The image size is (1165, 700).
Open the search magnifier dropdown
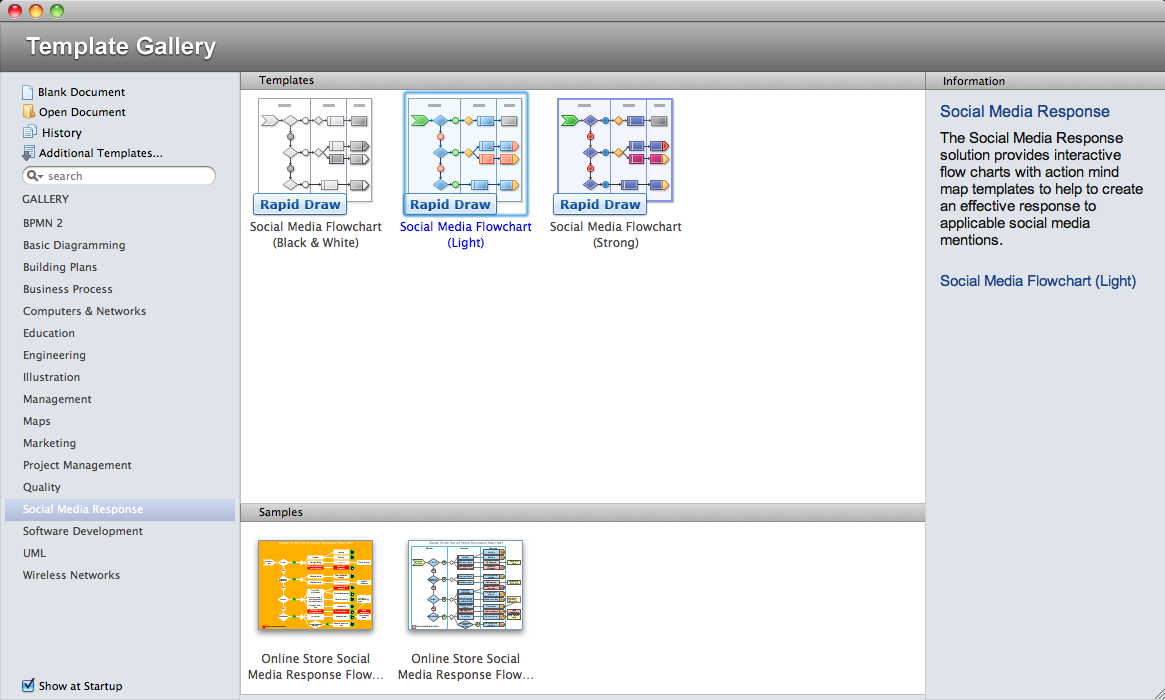[x=35, y=176]
